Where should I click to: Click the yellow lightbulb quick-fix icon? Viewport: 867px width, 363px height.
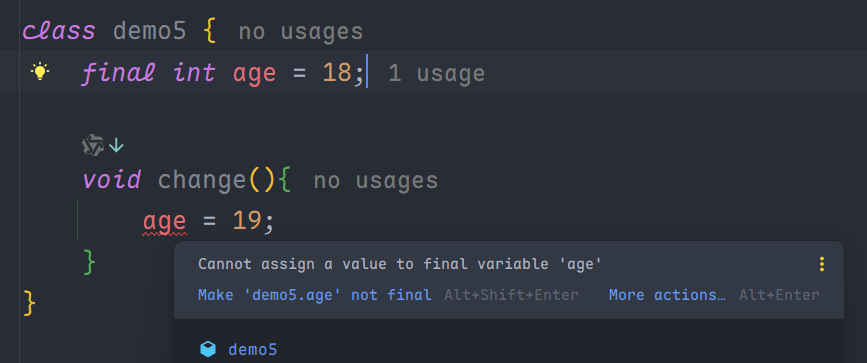tap(40, 72)
